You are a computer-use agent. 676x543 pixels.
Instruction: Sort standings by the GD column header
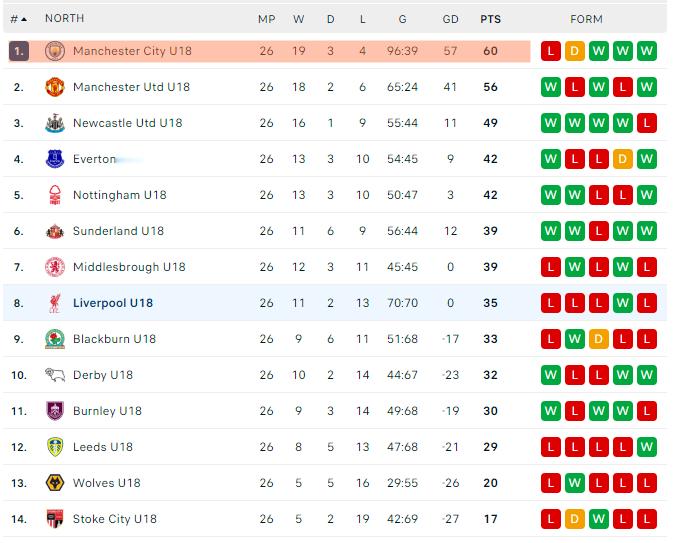451,19
